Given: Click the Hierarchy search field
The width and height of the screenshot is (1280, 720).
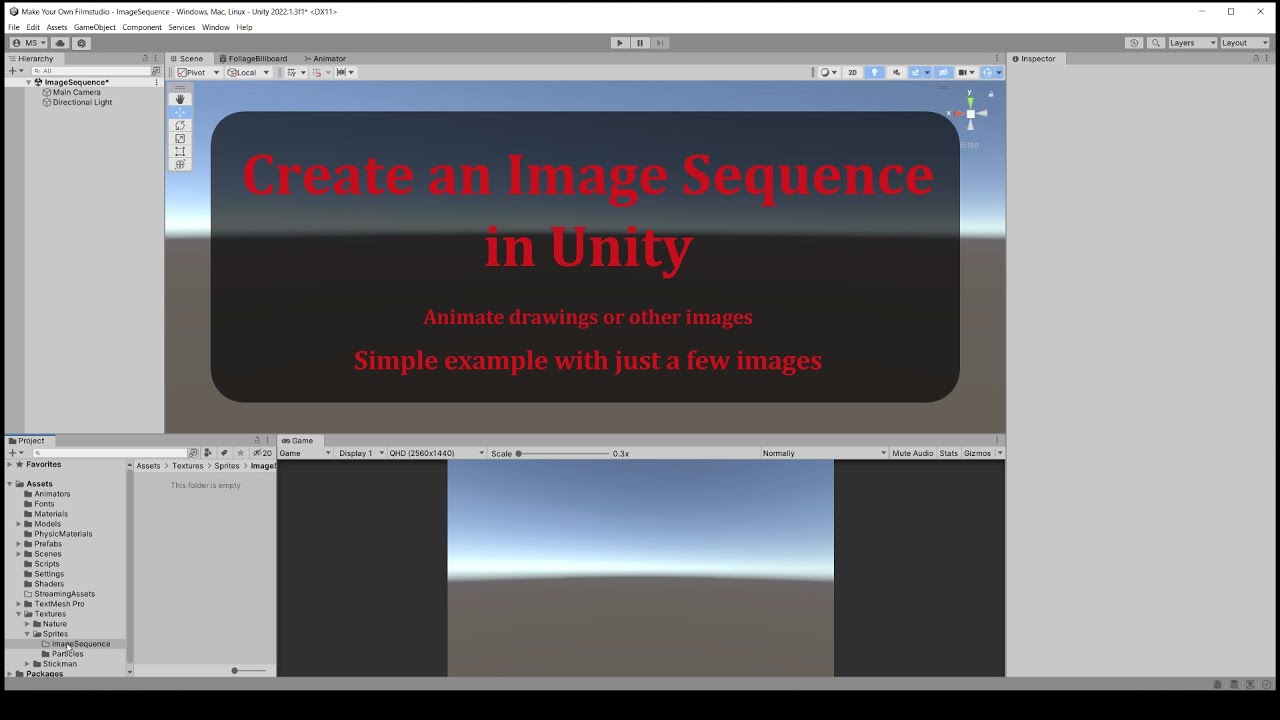Looking at the screenshot, I should (x=91, y=71).
